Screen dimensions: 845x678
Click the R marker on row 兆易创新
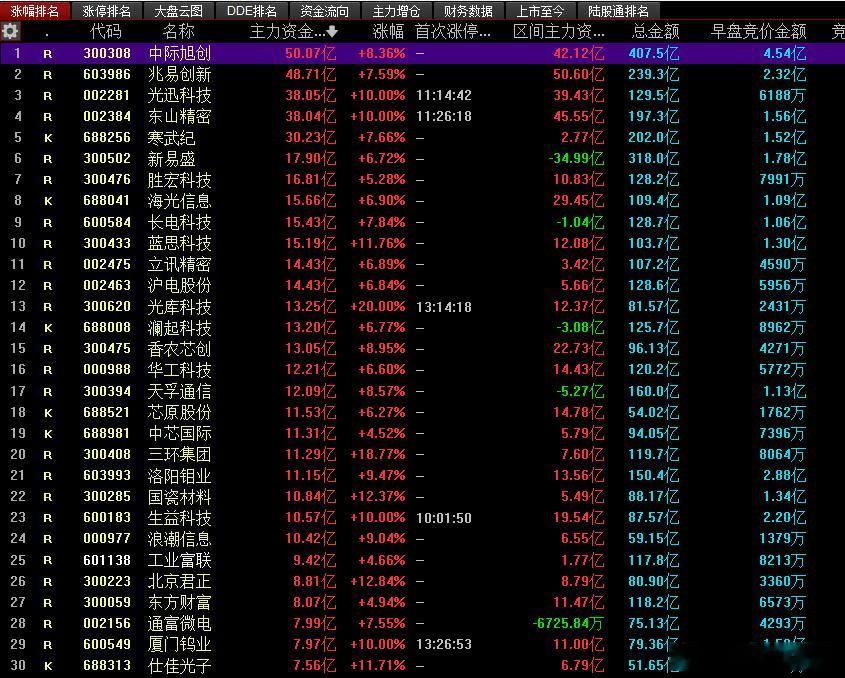tap(48, 75)
